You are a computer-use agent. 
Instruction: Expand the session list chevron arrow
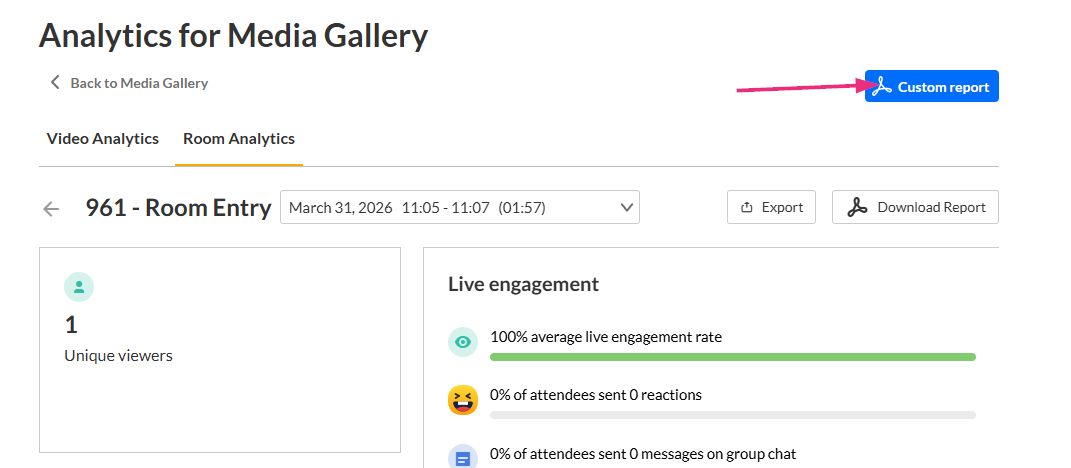627,207
